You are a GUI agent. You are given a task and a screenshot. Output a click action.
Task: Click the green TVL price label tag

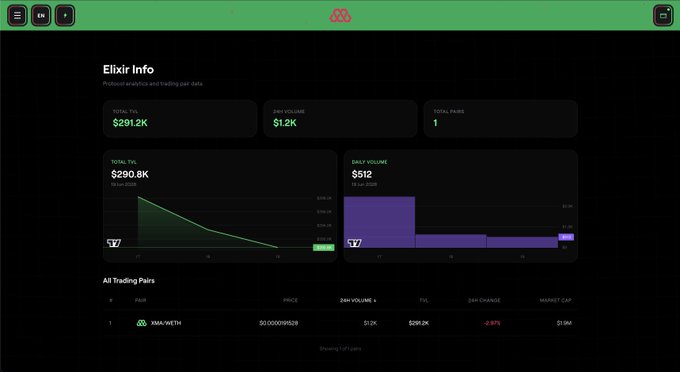tap(324, 248)
